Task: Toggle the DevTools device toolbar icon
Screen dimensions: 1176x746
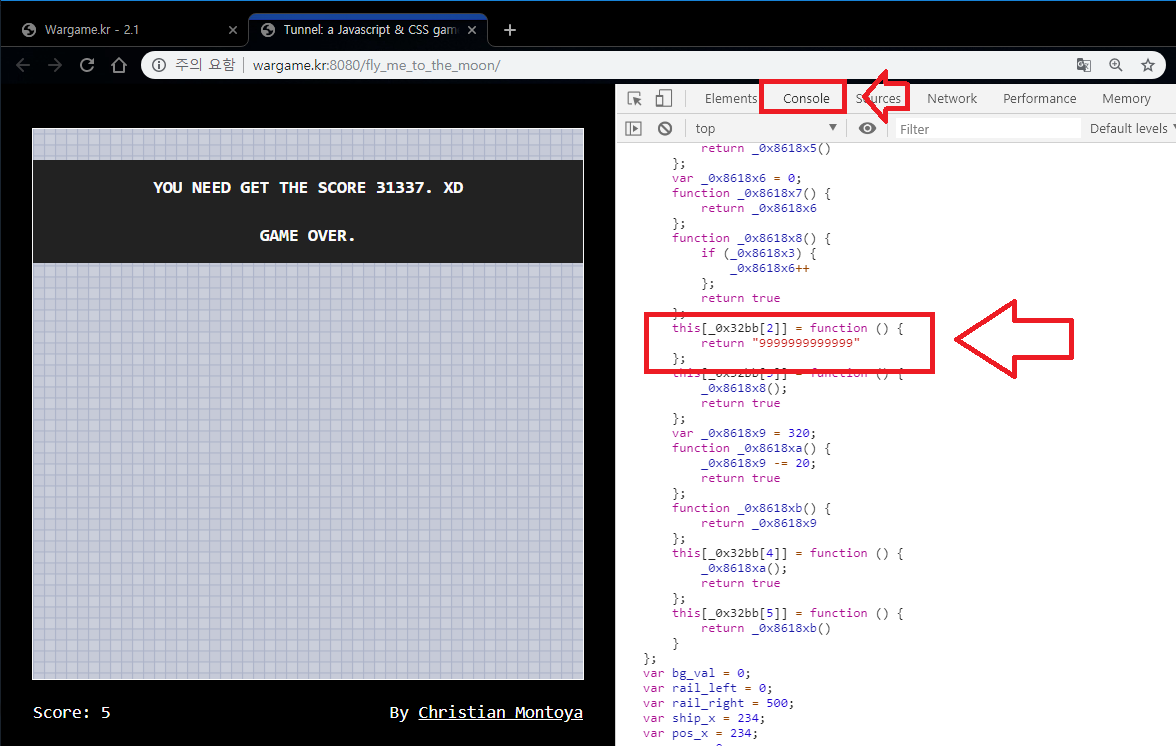Action: [664, 98]
